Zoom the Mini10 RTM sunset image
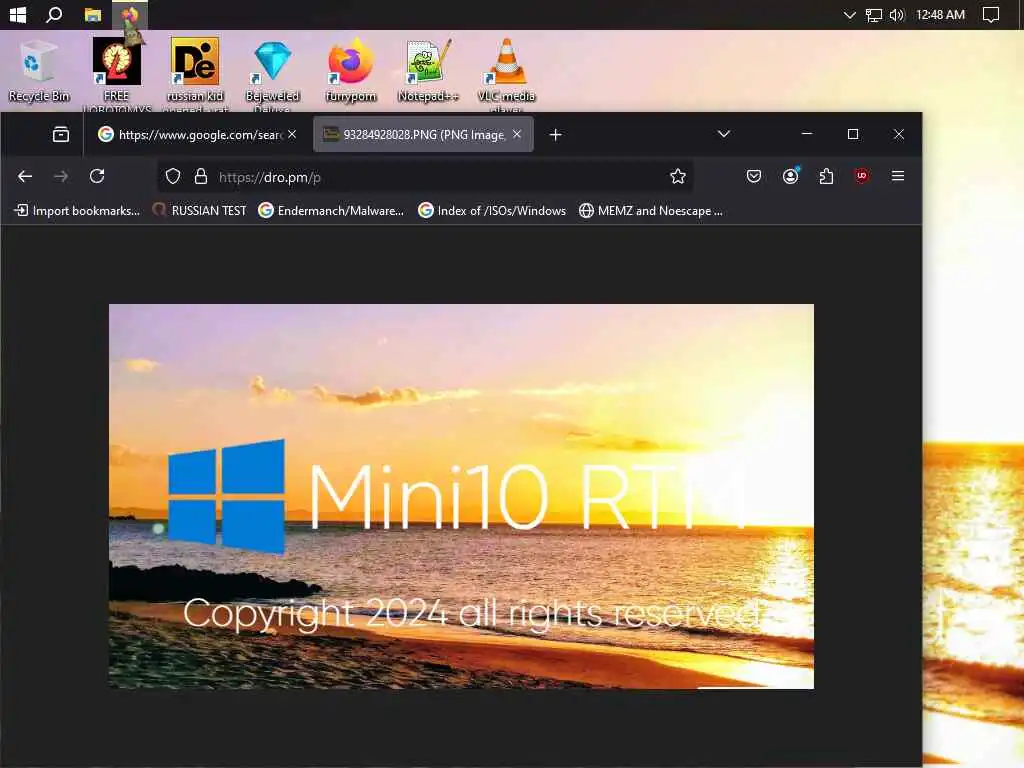 tap(461, 496)
